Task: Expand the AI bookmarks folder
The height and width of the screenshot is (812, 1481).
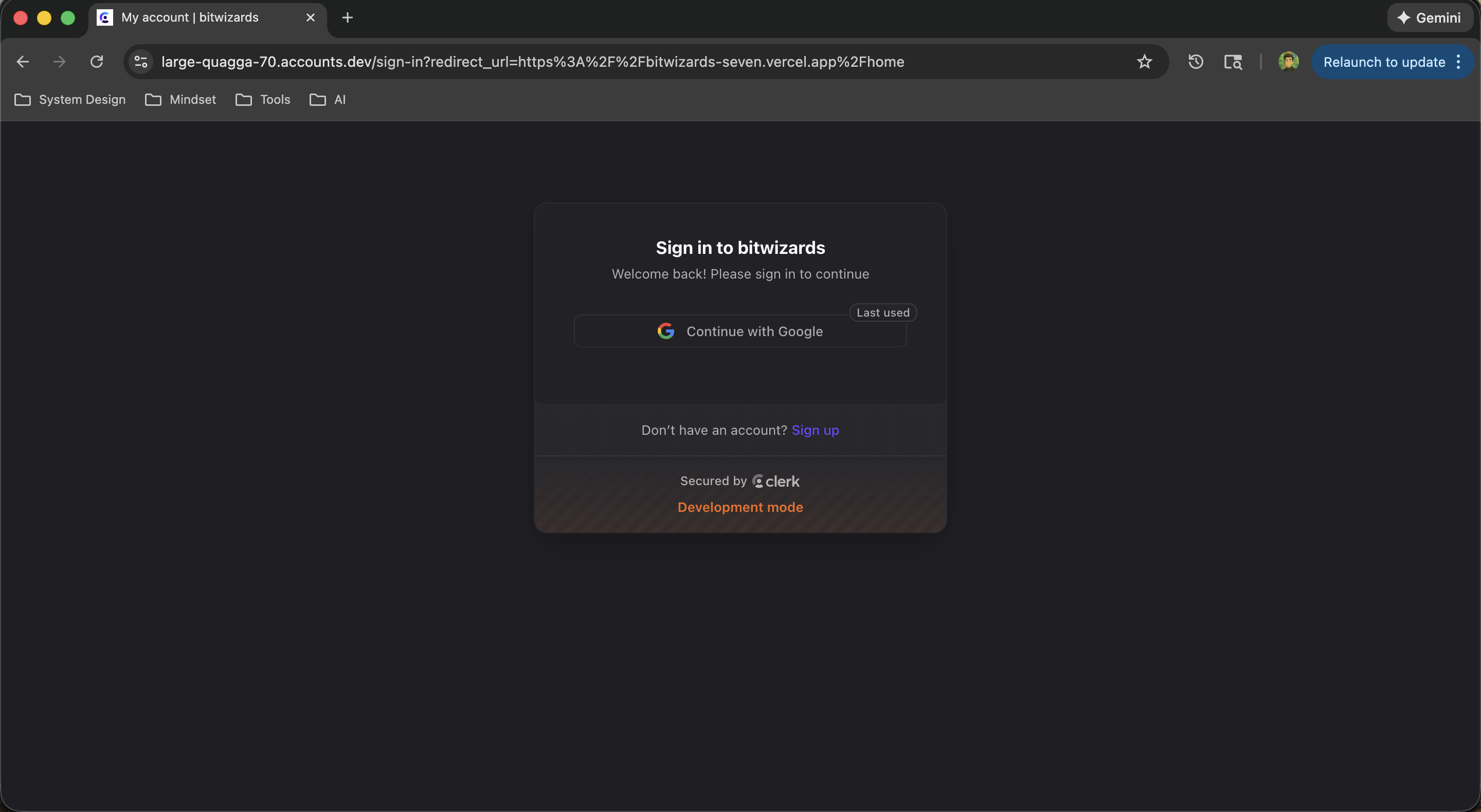Action: click(328, 99)
